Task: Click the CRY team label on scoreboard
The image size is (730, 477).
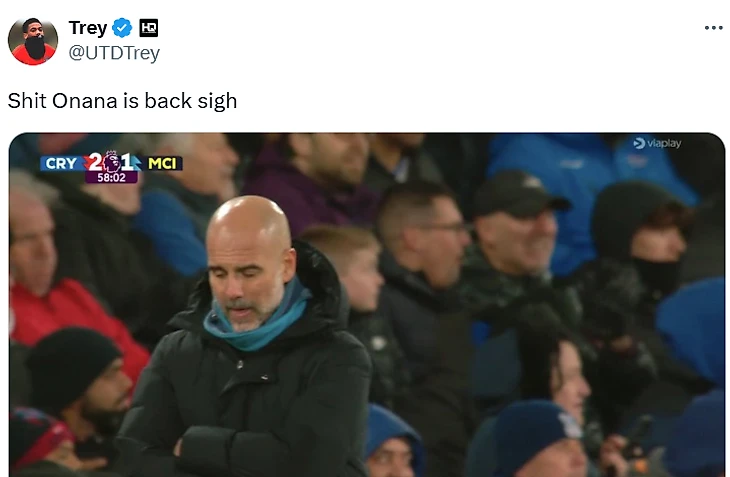Action: coord(61,163)
